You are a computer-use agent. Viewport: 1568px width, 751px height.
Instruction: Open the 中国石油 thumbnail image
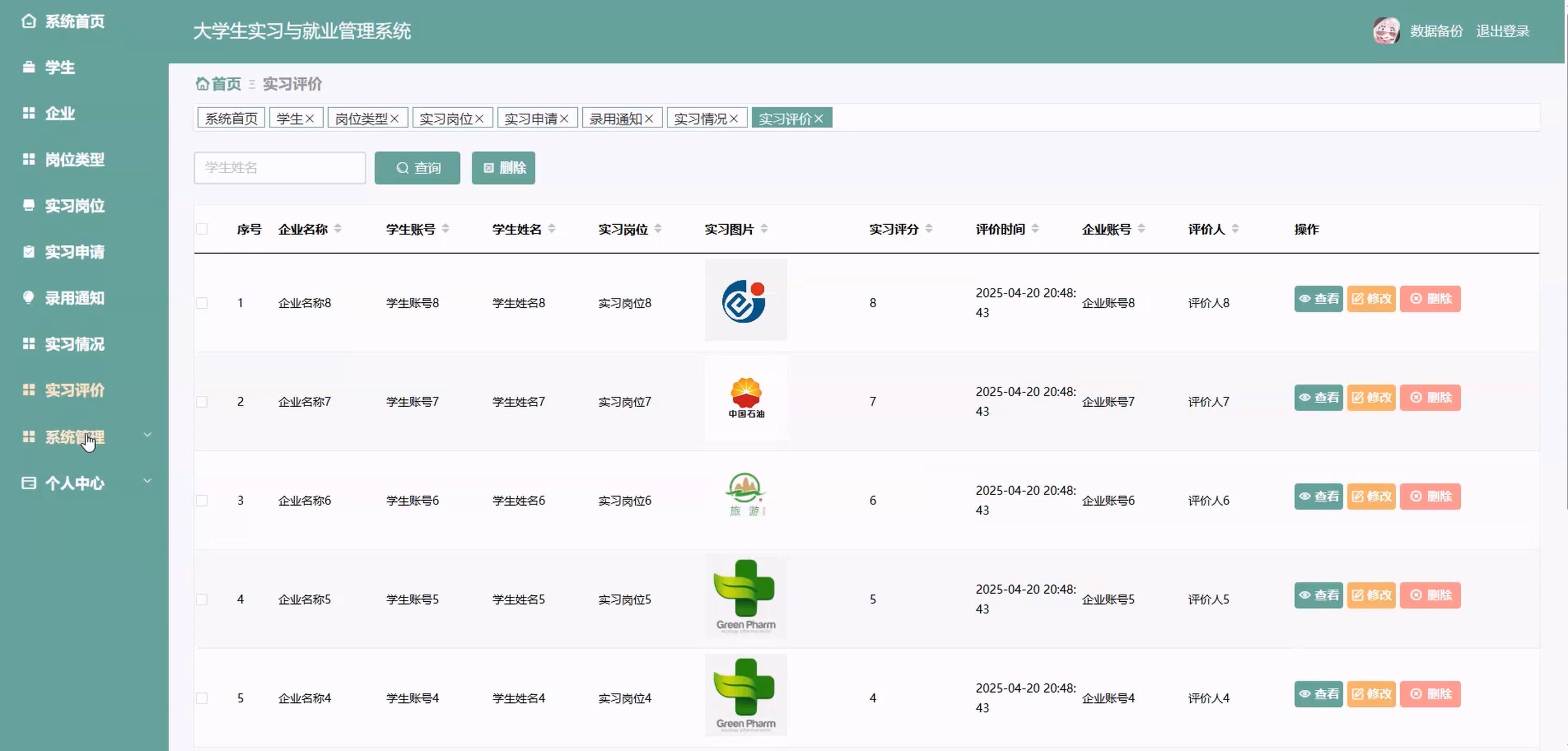(746, 397)
